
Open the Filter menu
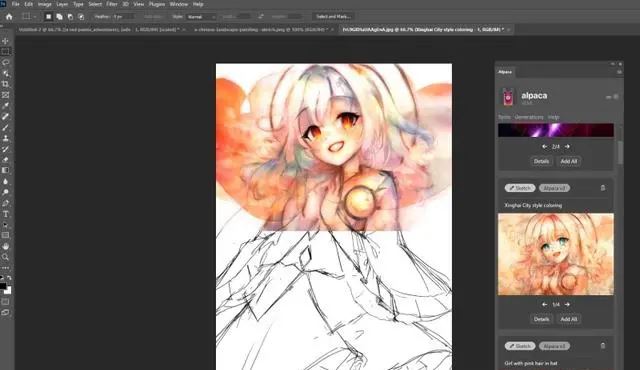click(x=112, y=4)
